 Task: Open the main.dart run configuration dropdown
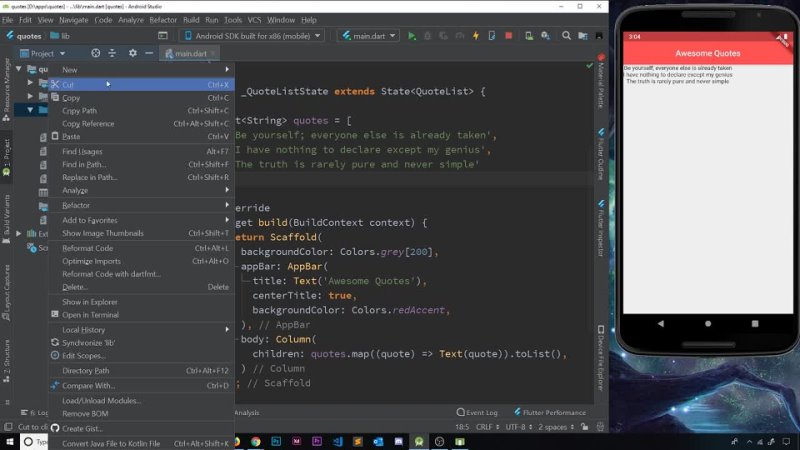point(369,36)
